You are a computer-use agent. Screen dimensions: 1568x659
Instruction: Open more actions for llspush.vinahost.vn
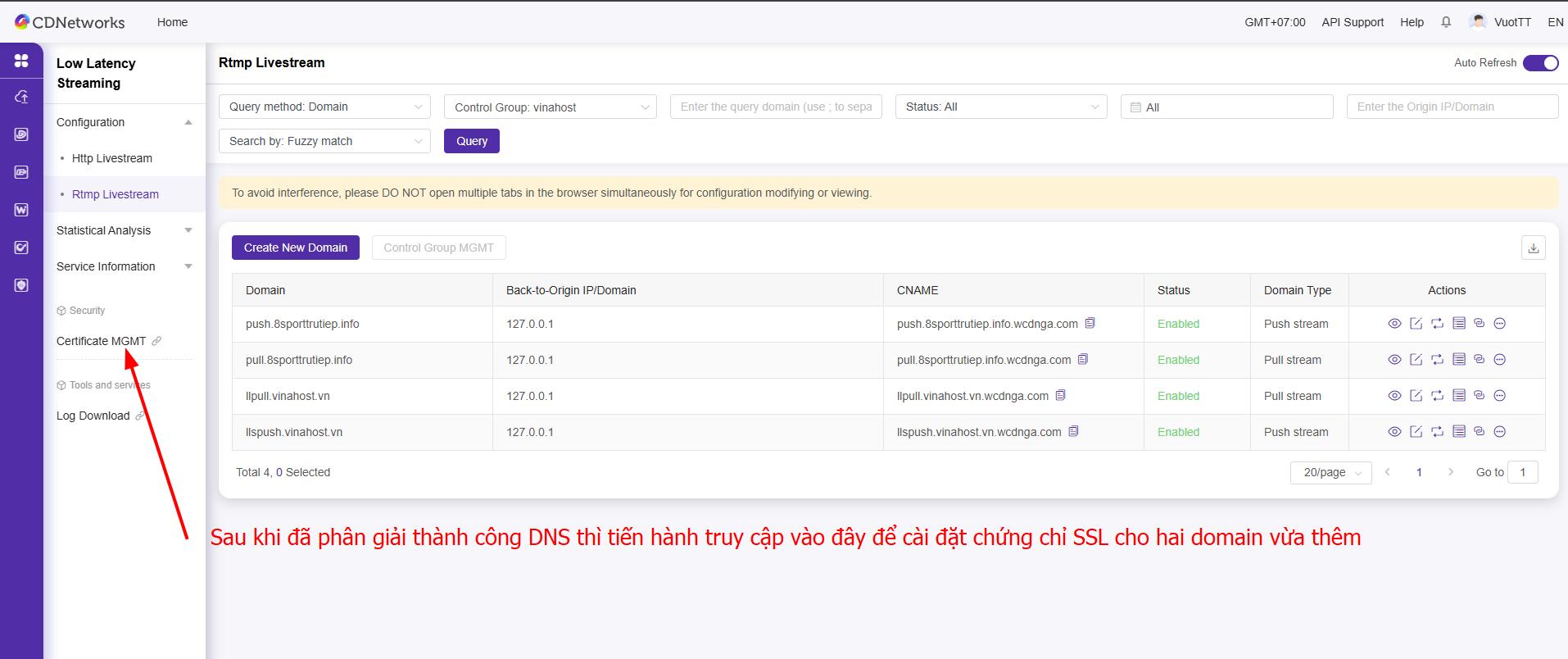pos(1500,432)
